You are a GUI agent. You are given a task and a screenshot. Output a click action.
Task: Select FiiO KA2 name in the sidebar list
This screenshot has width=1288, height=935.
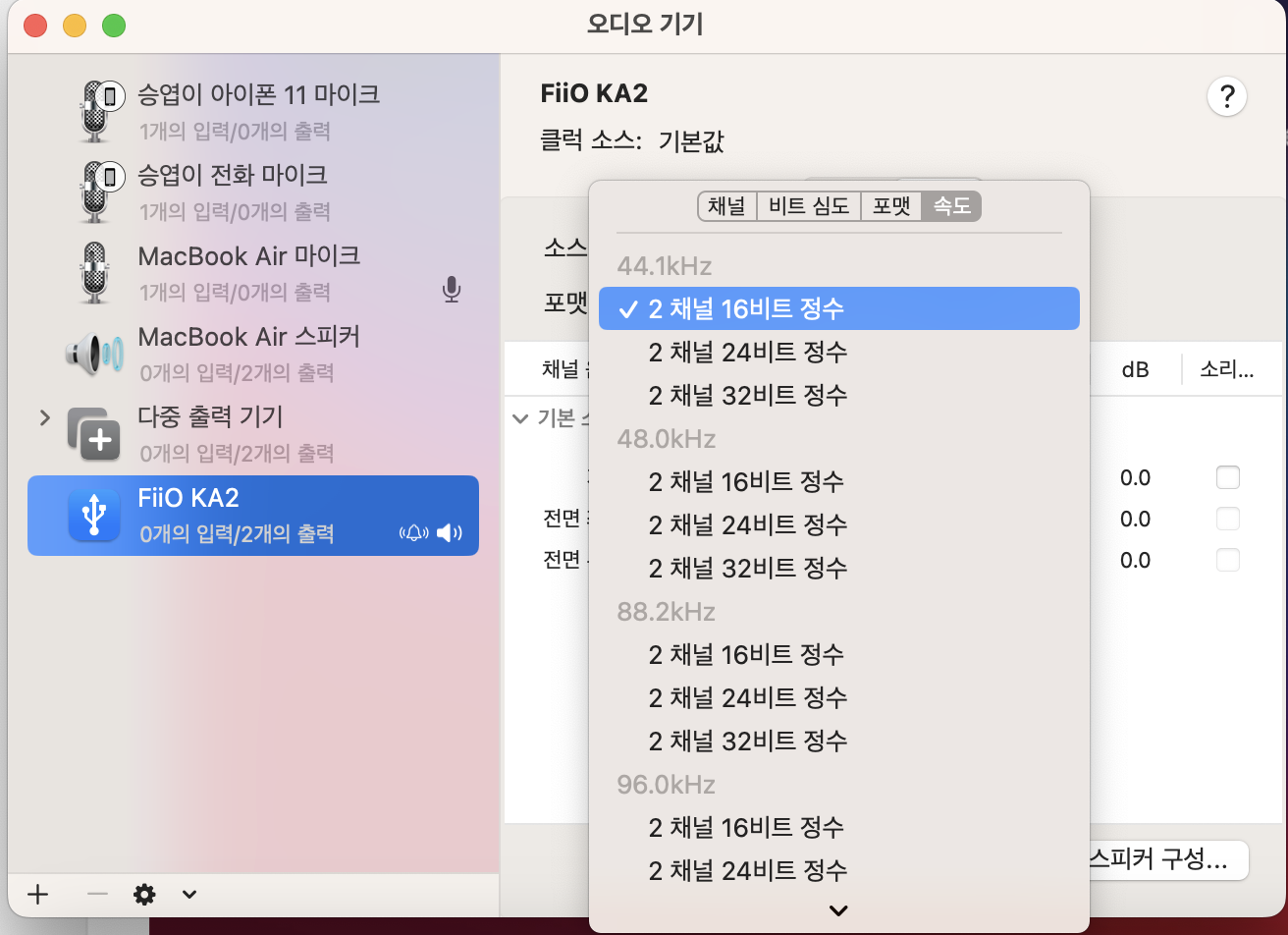pyautogui.click(x=188, y=498)
